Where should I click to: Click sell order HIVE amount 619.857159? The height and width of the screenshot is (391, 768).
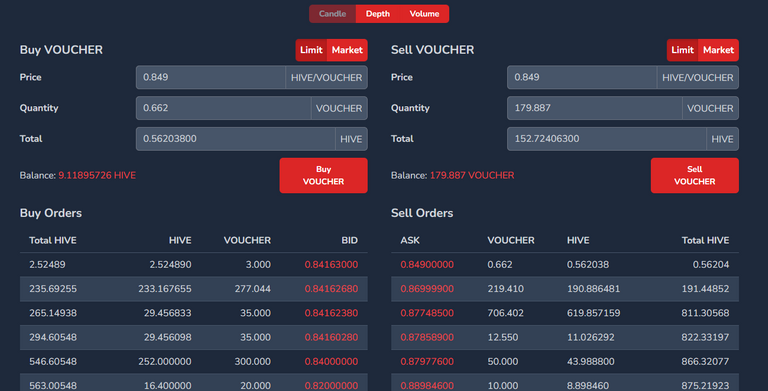pyautogui.click(x=594, y=313)
